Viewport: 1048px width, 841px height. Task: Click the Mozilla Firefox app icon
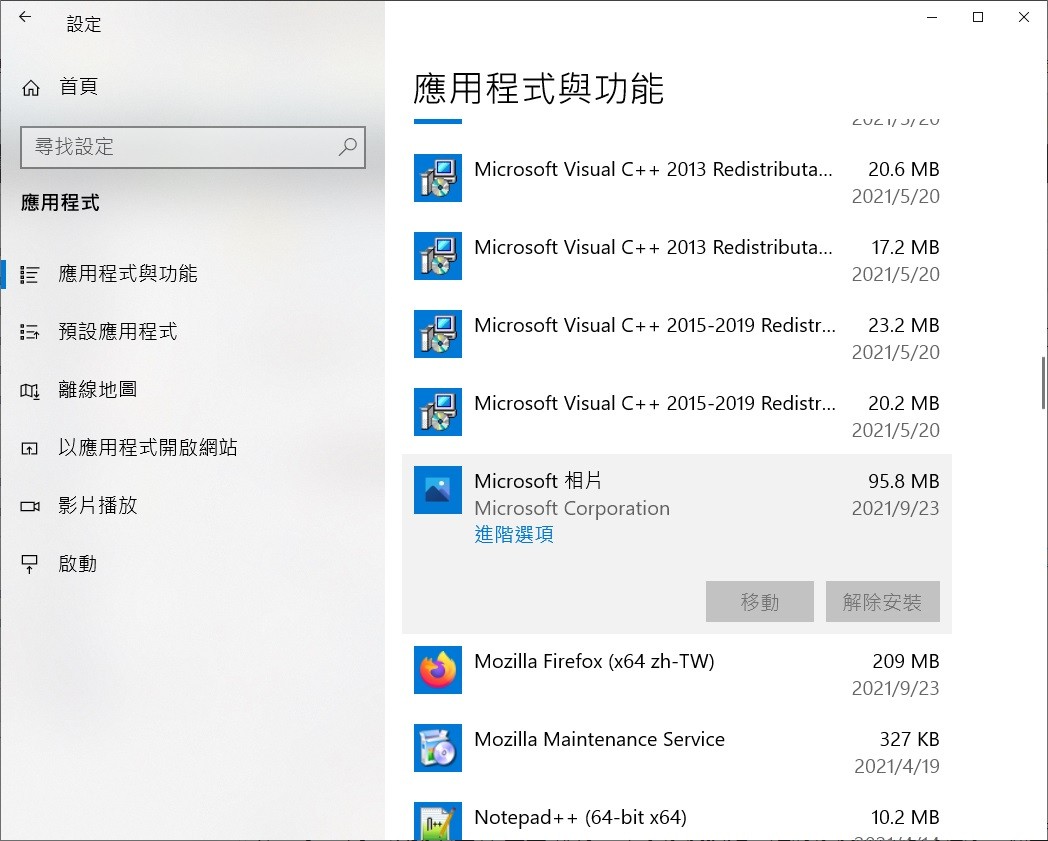click(x=438, y=670)
